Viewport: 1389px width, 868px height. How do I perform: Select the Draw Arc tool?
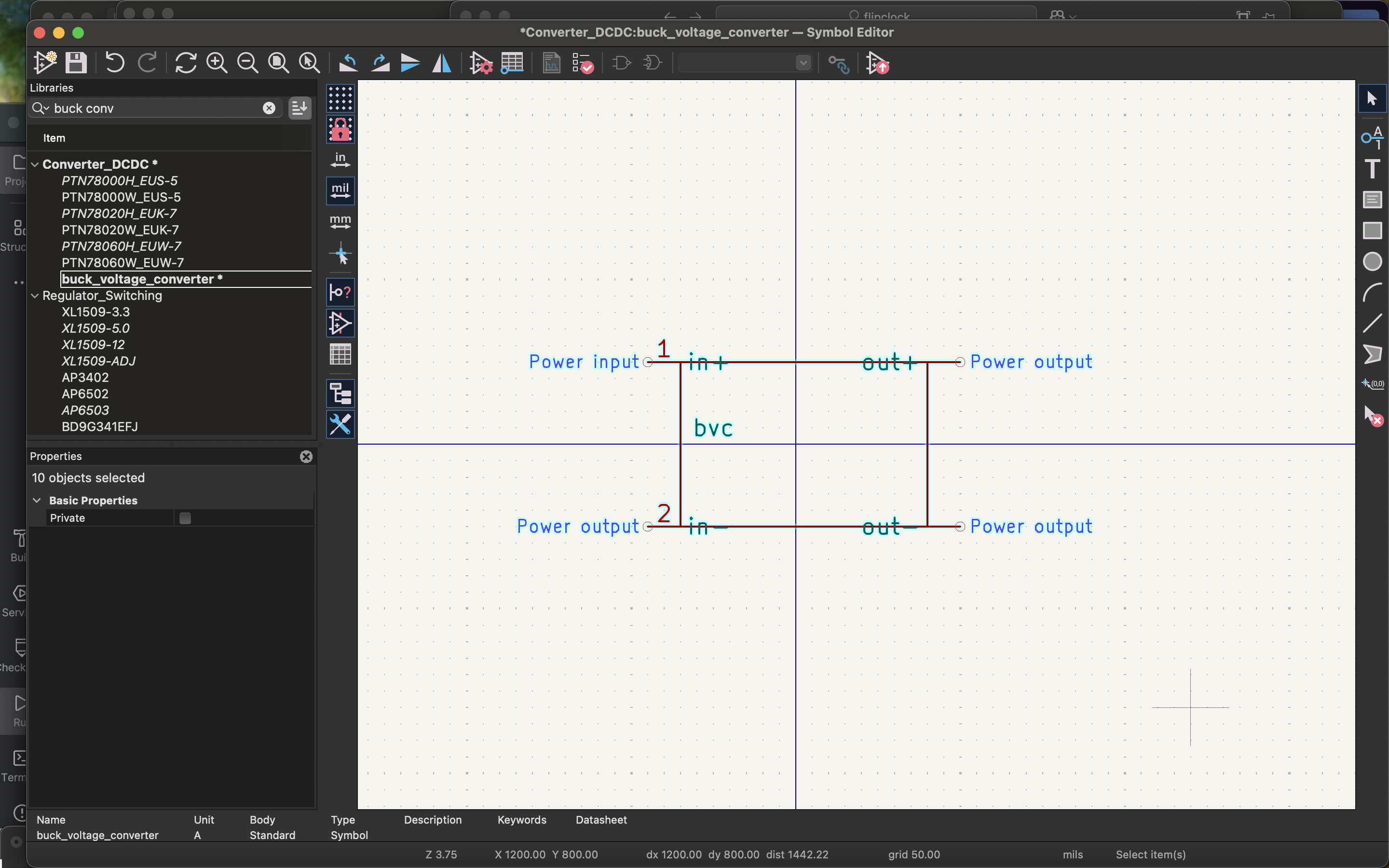point(1372,292)
